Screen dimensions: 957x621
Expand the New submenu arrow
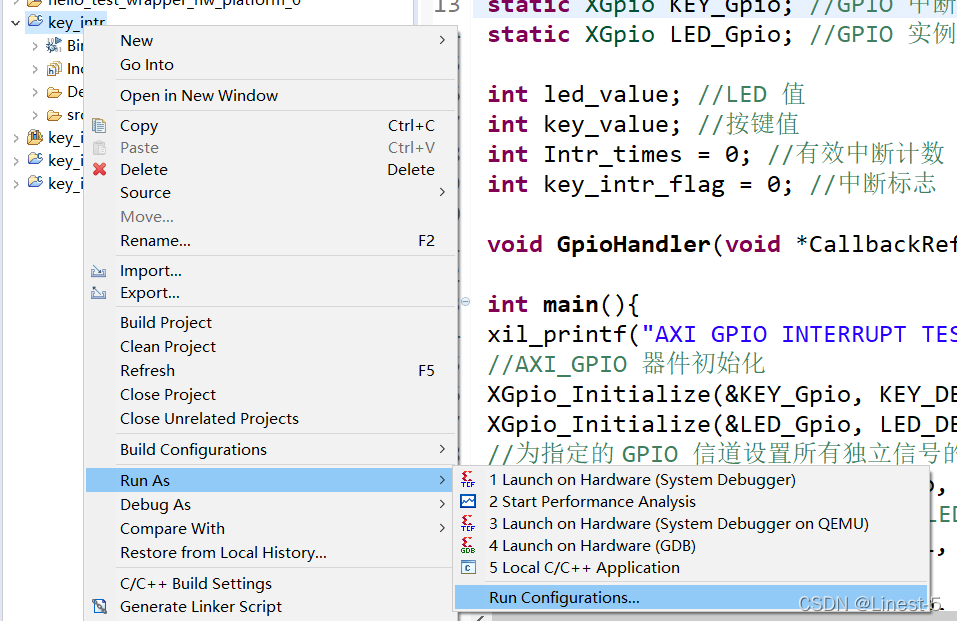[x=442, y=40]
